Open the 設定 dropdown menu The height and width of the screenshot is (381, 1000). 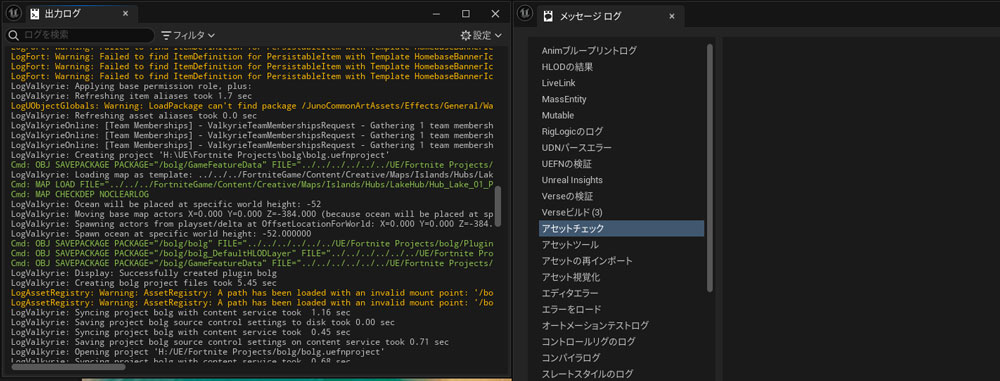[482, 35]
